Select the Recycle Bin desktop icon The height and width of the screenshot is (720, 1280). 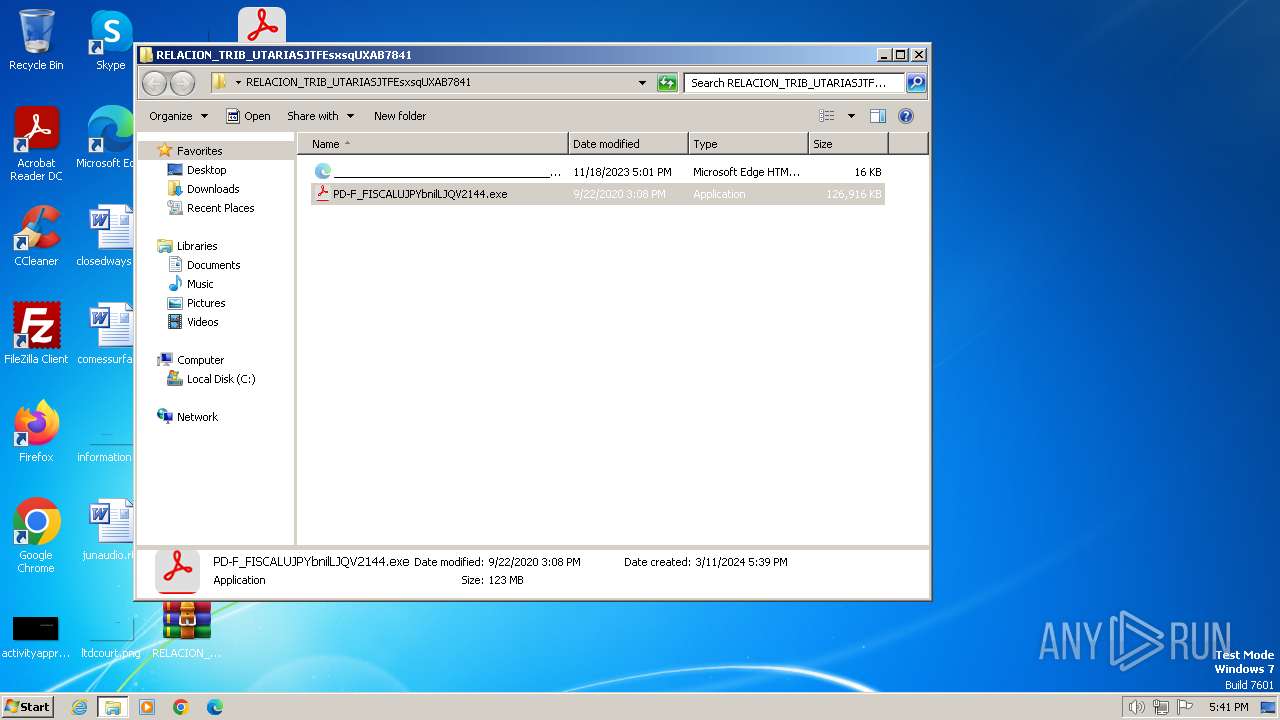(36, 40)
